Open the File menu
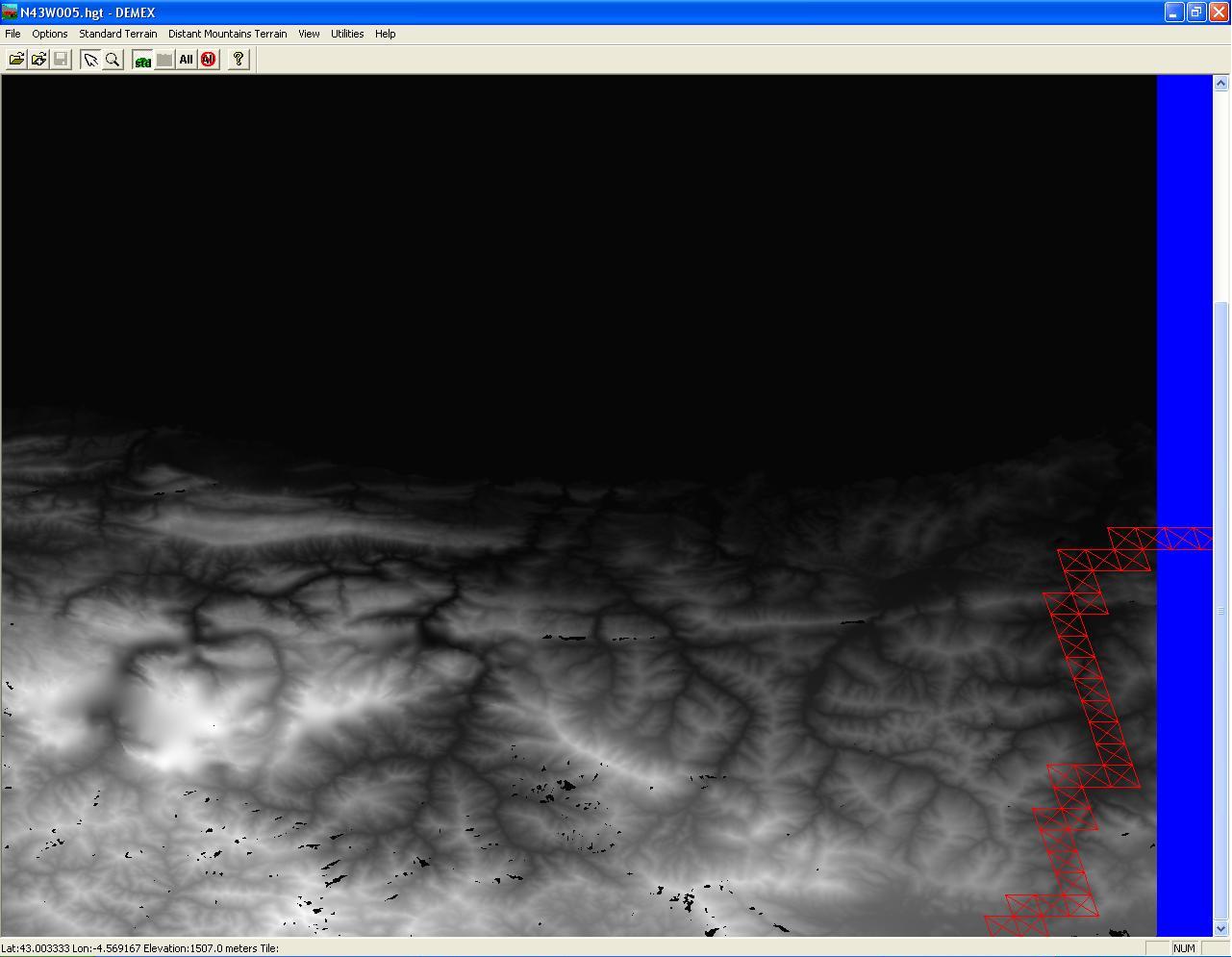 click(x=13, y=34)
